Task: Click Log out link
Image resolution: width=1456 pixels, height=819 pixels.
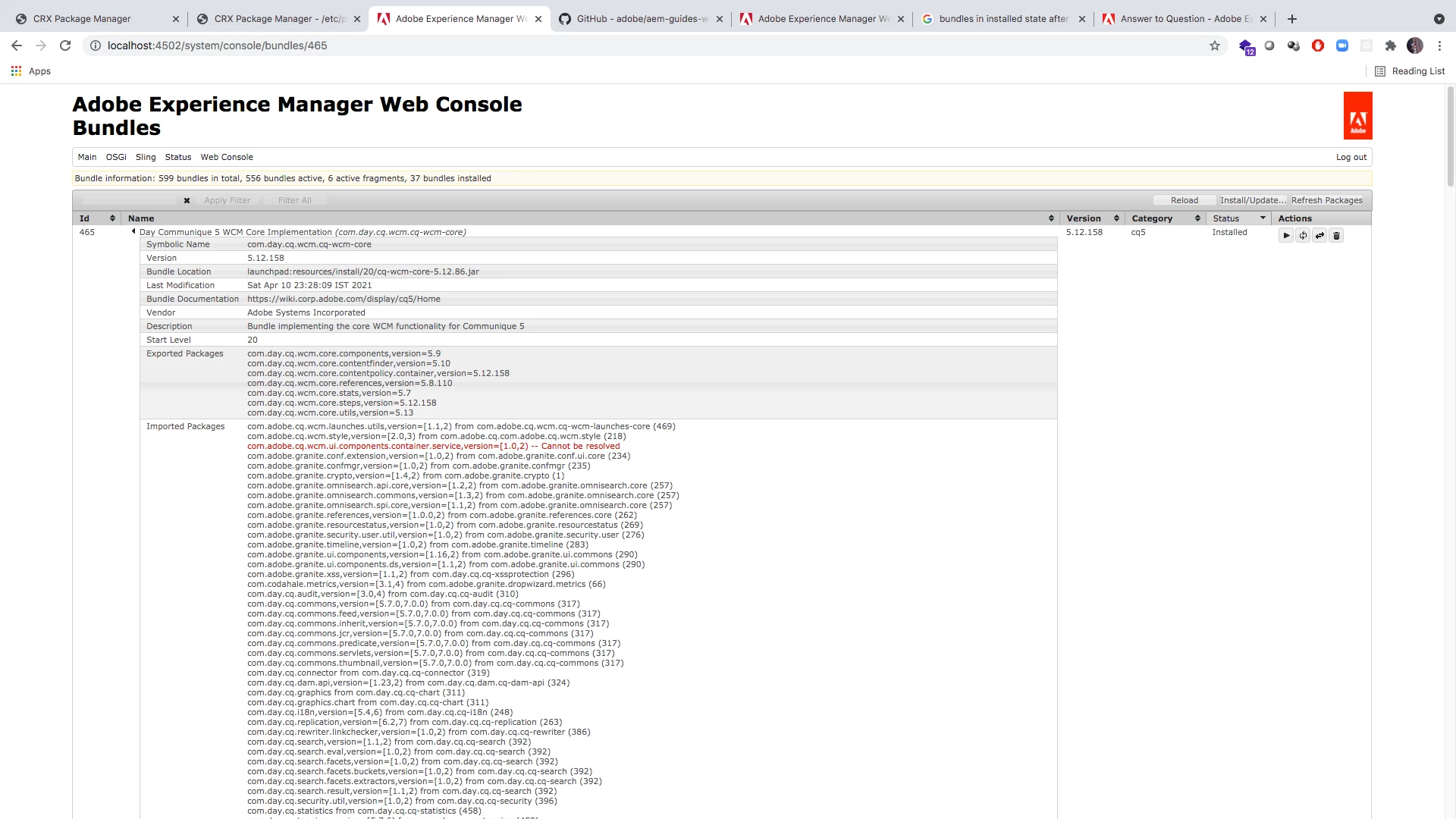Action: point(1351,157)
